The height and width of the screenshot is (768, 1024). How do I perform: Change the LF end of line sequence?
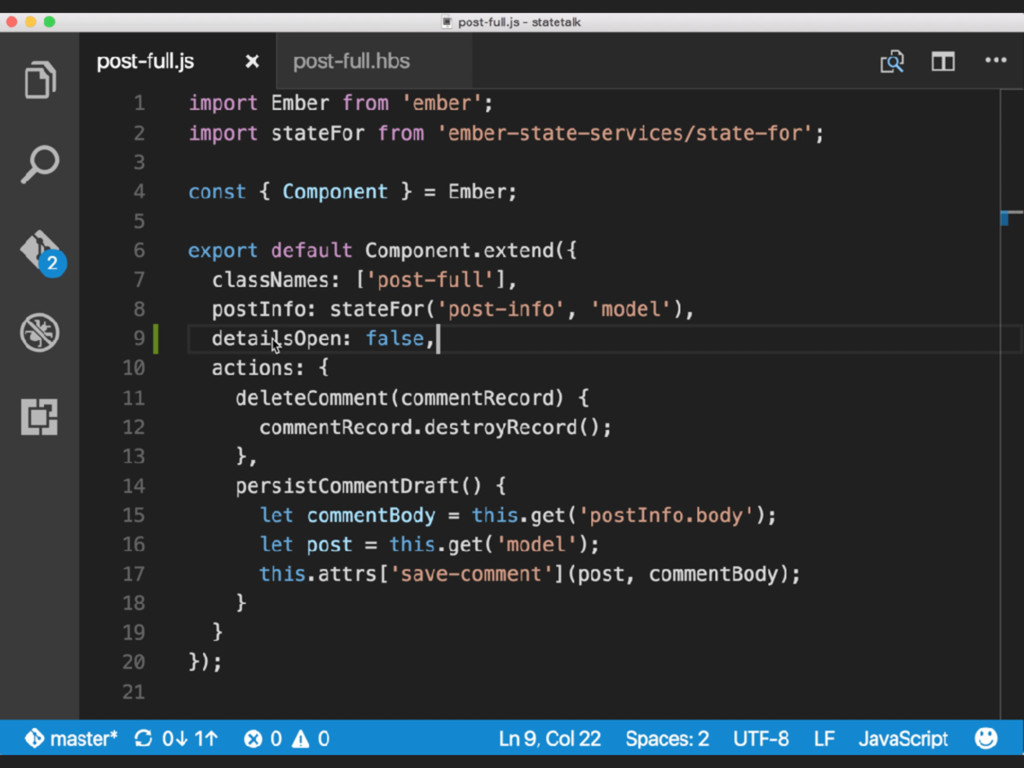(x=824, y=739)
